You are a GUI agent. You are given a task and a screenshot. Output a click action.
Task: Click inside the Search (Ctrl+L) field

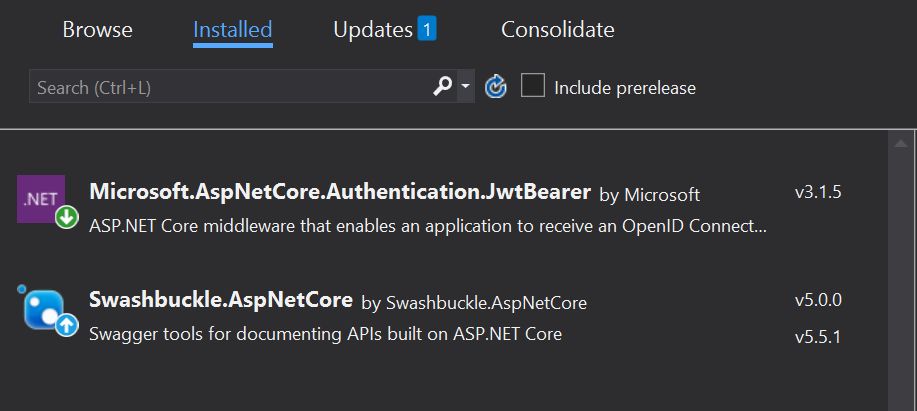pyautogui.click(x=229, y=87)
